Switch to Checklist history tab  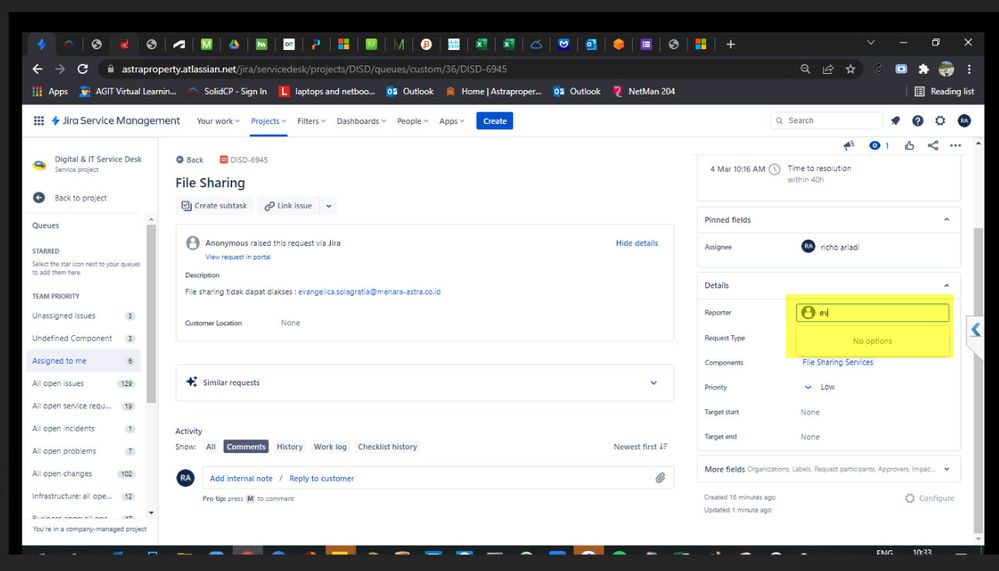pos(387,447)
